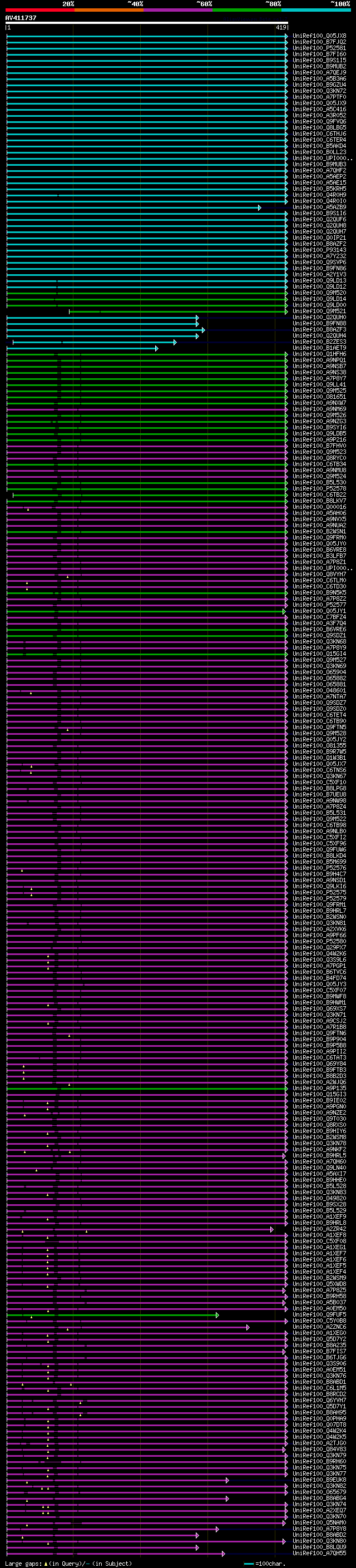This screenshot has width=356, height=1568.
Task: Open hit UniRef100_Q05JX8
Action: click(319, 36)
